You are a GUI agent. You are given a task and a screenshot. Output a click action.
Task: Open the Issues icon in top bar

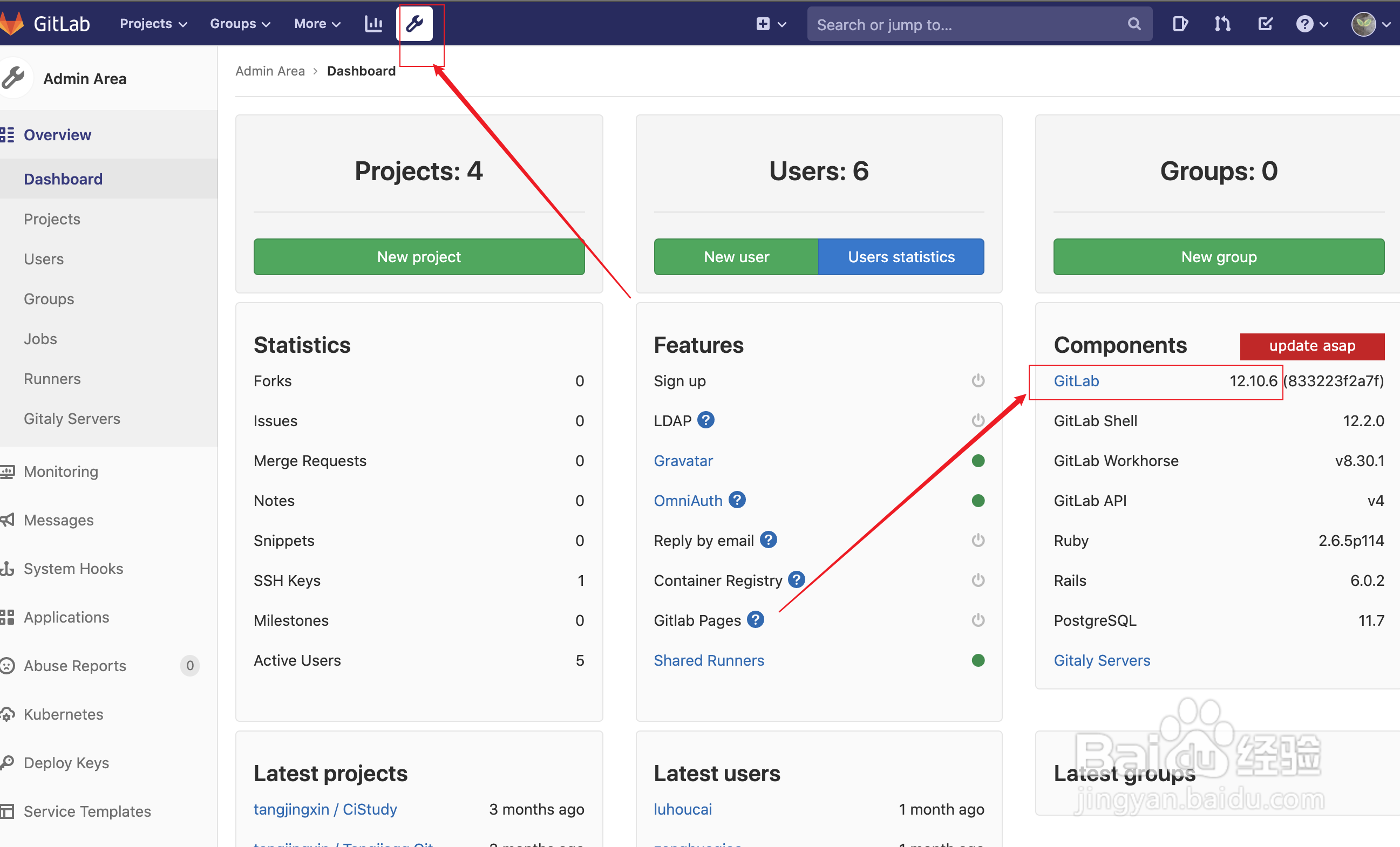tap(1180, 24)
